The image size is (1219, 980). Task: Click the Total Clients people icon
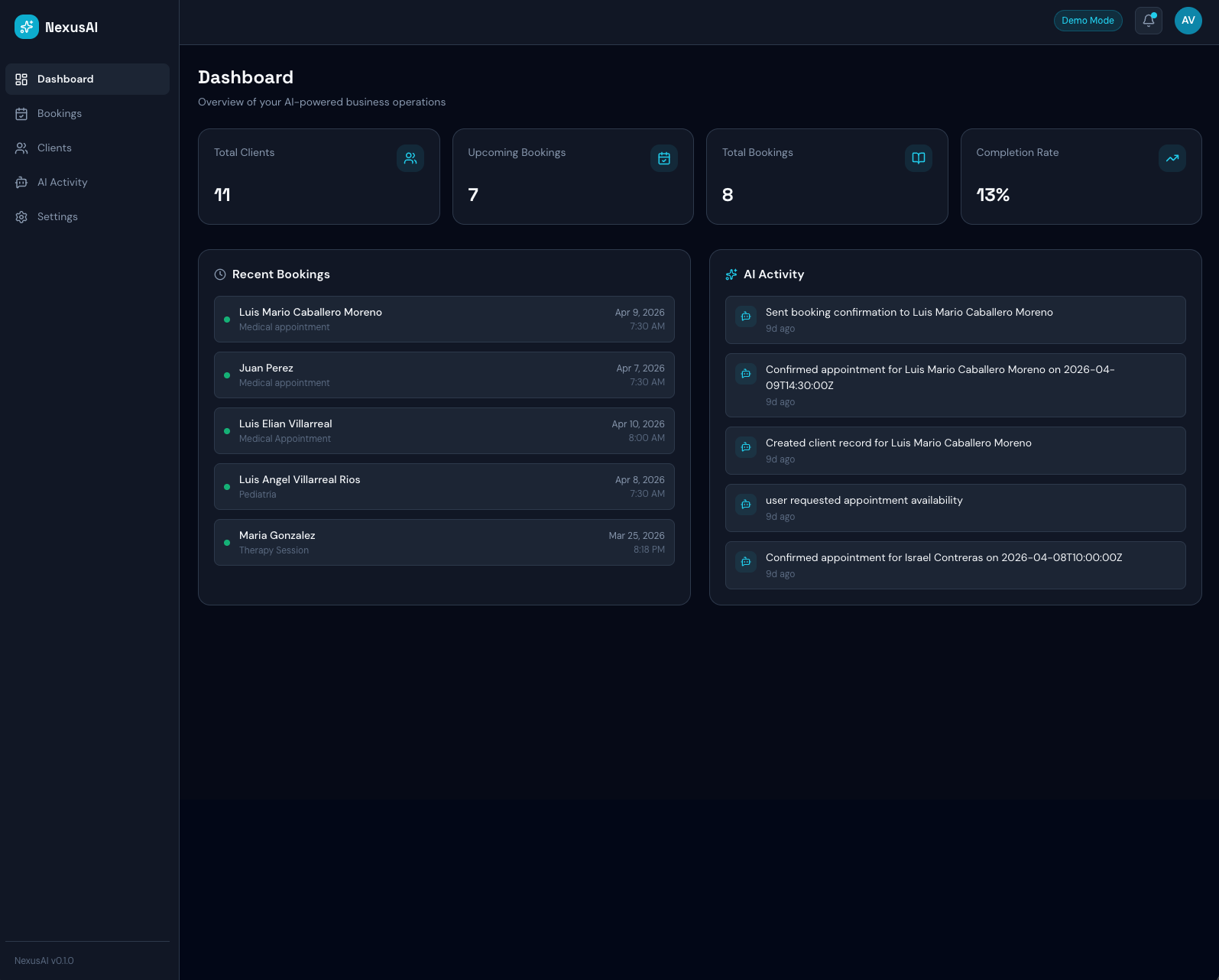[410, 158]
